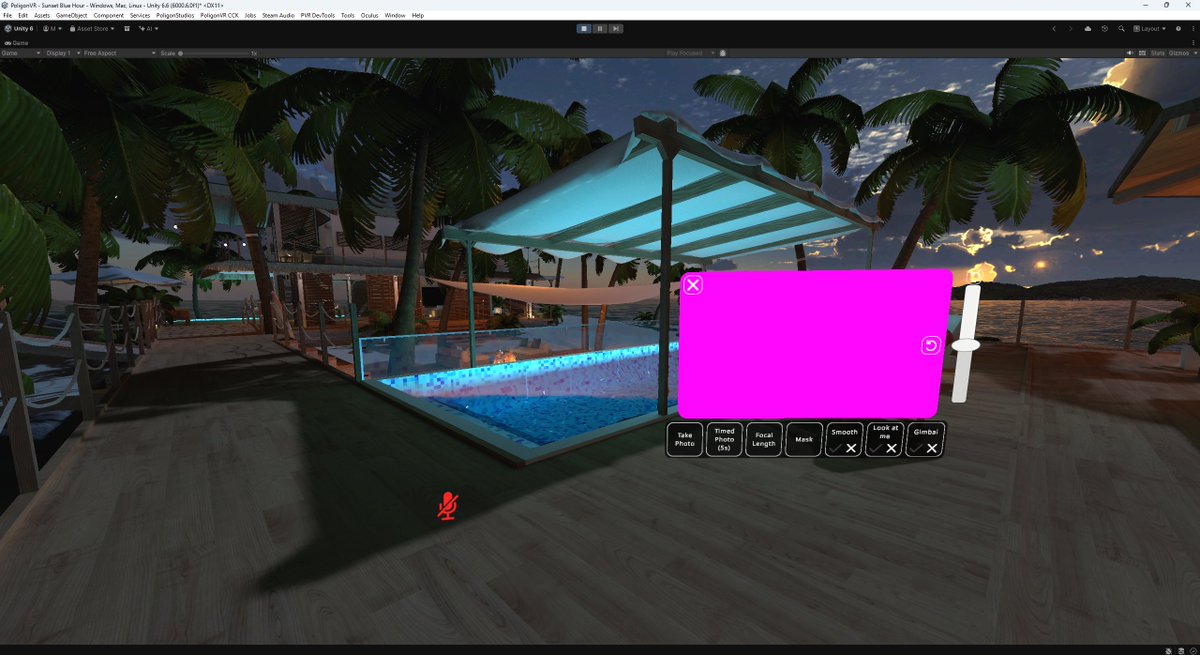Screen dimensions: 1200x655
Task: Open the Services menu
Action: pos(140,16)
